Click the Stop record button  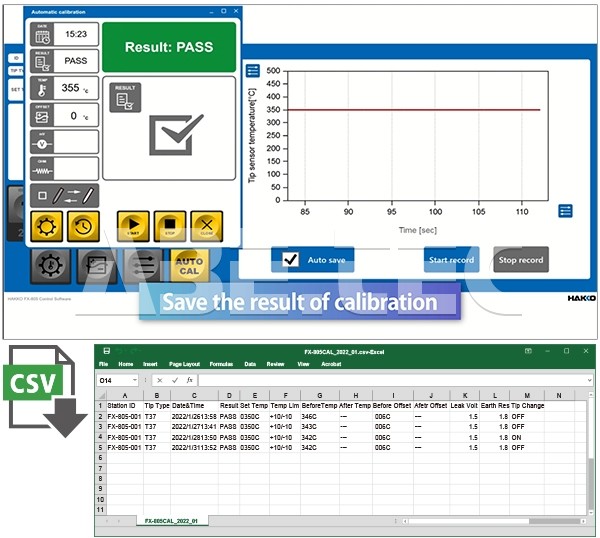coord(521,260)
